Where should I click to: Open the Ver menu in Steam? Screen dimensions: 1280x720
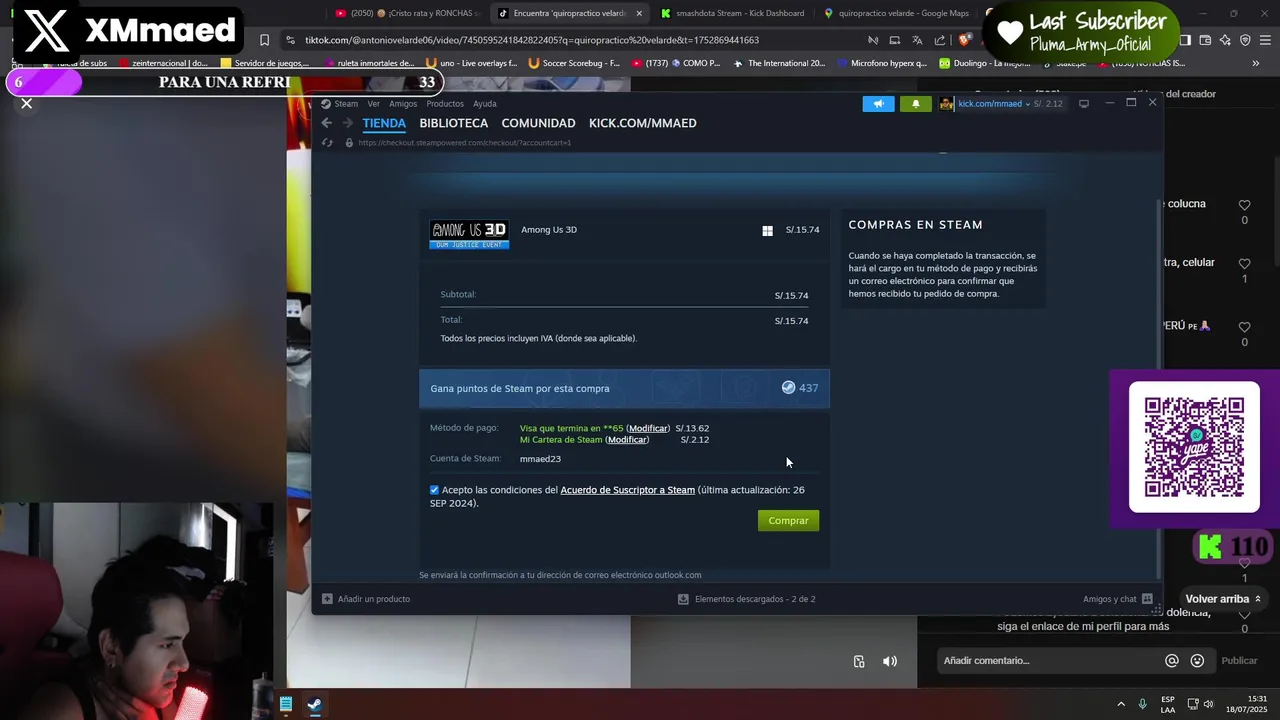pos(373,104)
